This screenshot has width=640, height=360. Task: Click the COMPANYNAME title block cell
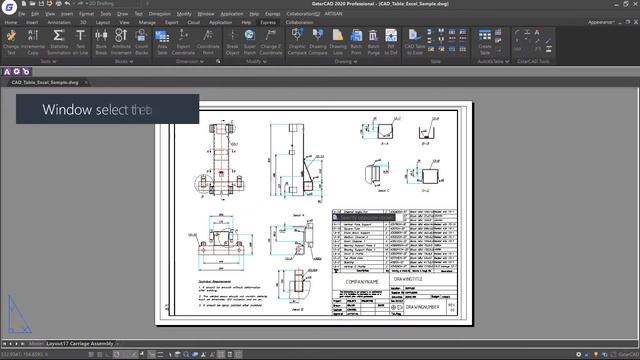click(362, 282)
